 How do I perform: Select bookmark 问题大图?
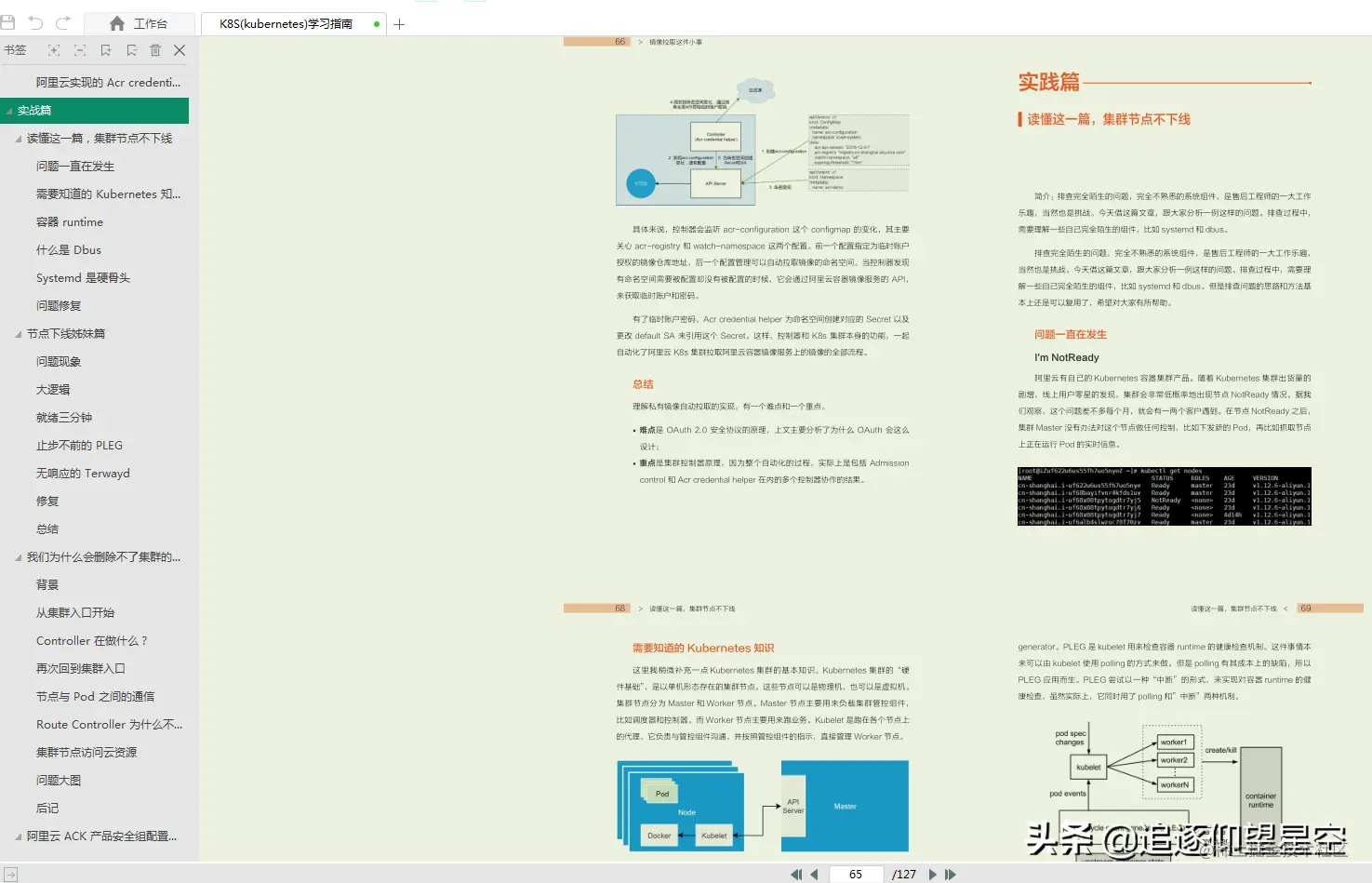(x=59, y=781)
